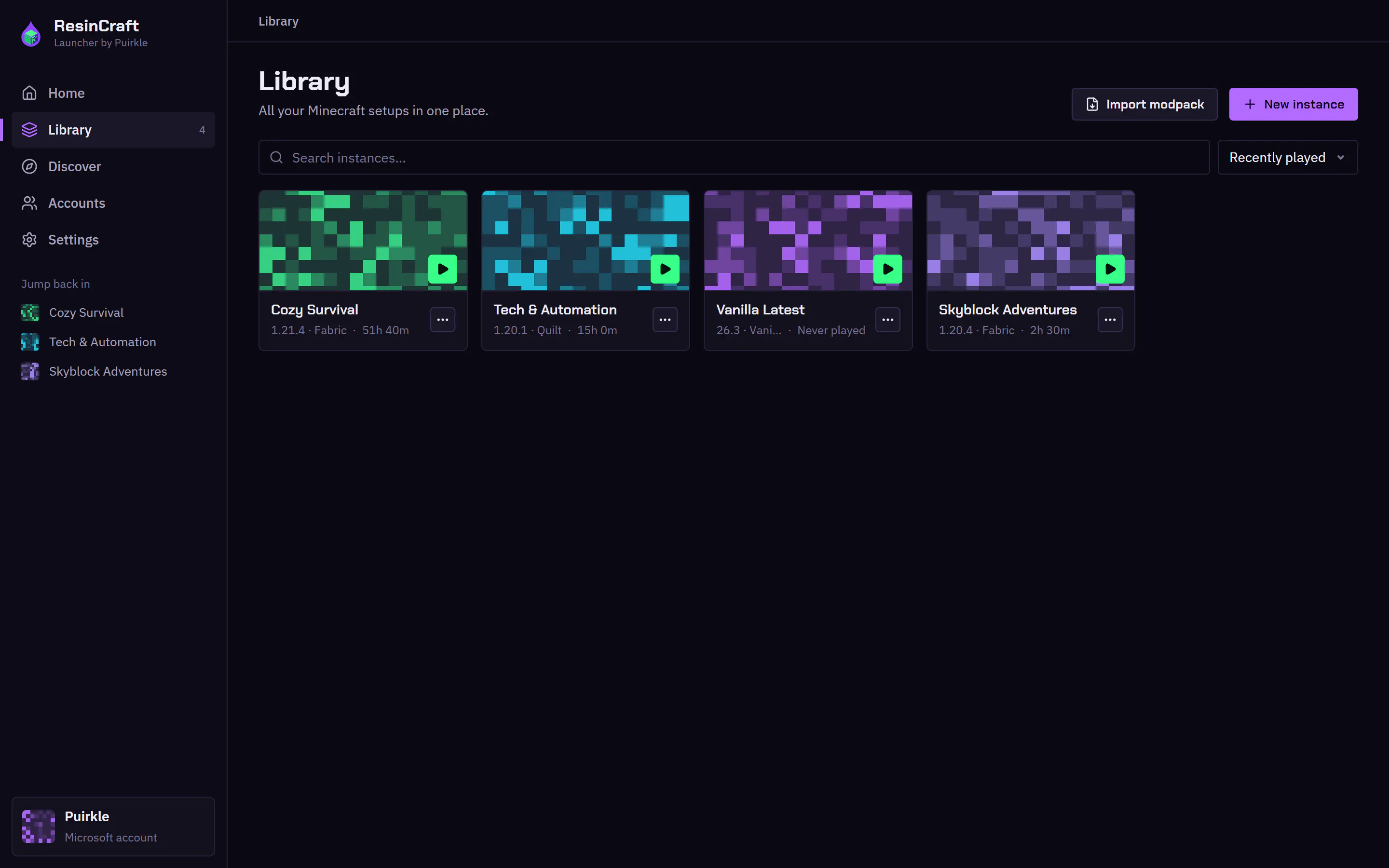Click the Puirkle pixel avatar

click(39, 827)
